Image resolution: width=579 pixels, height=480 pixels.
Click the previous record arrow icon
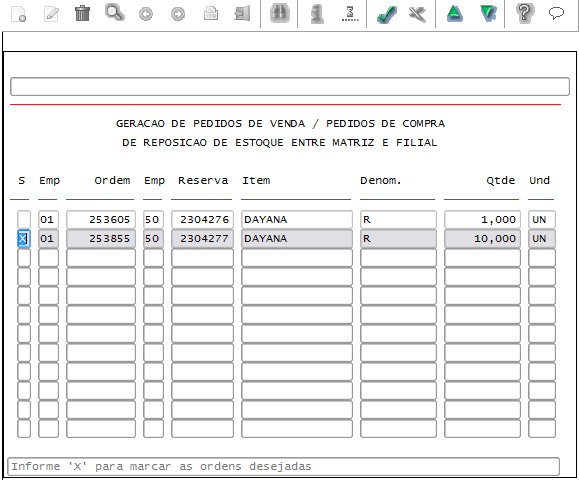(146, 14)
